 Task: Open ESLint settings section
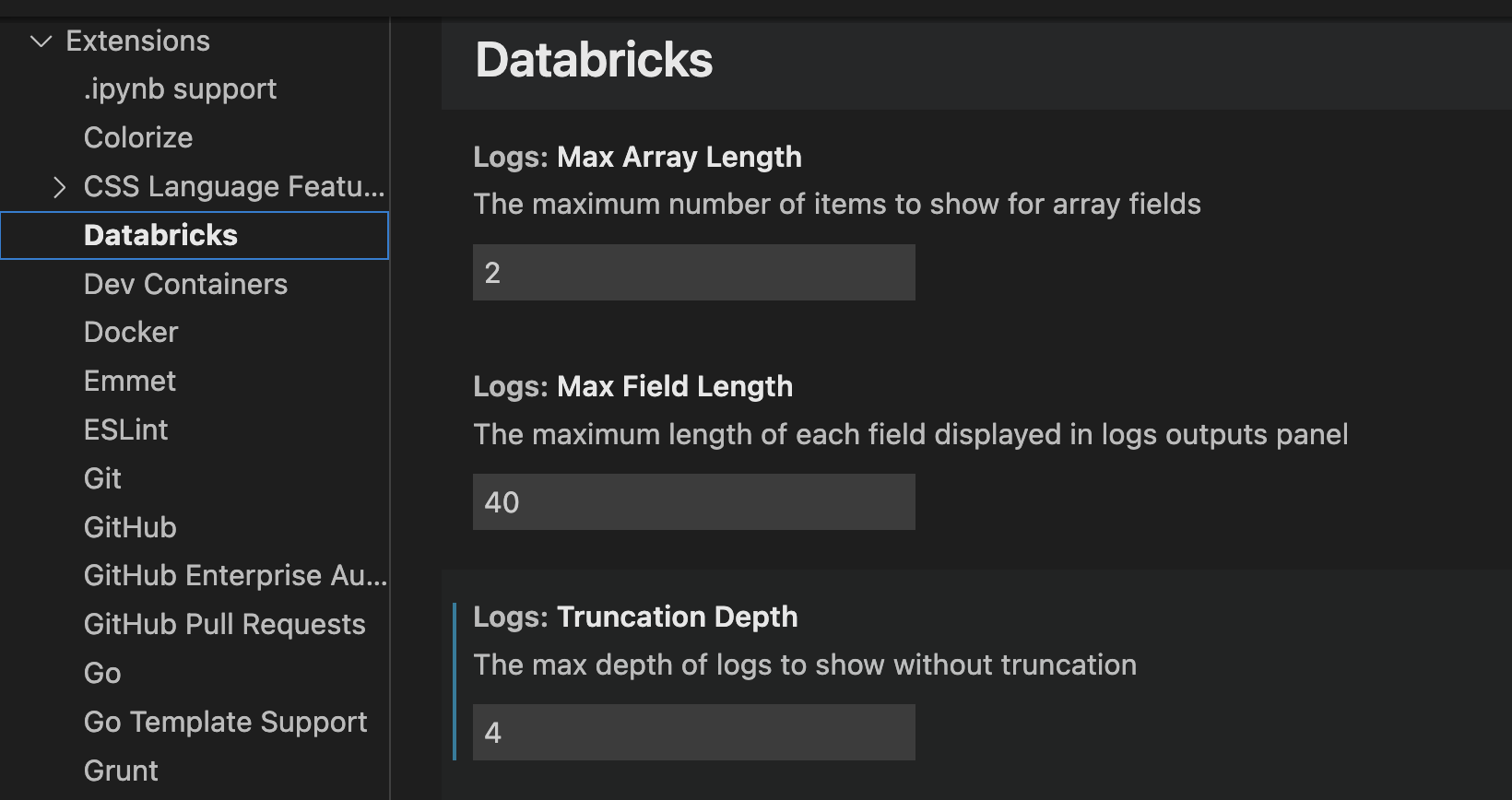[125, 430]
